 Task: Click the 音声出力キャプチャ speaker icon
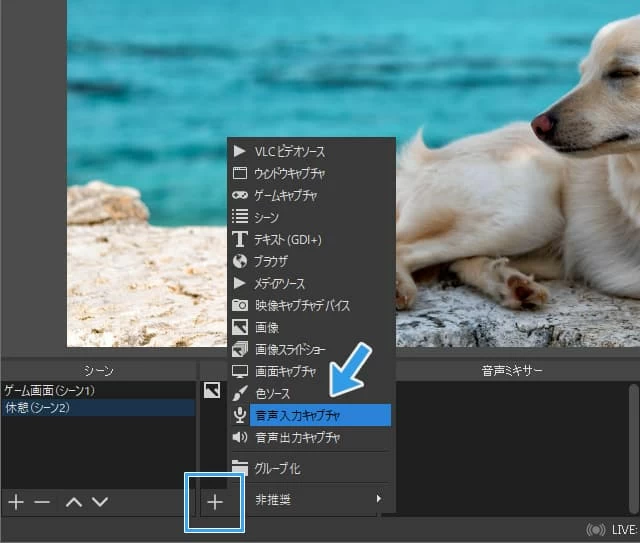point(240,437)
